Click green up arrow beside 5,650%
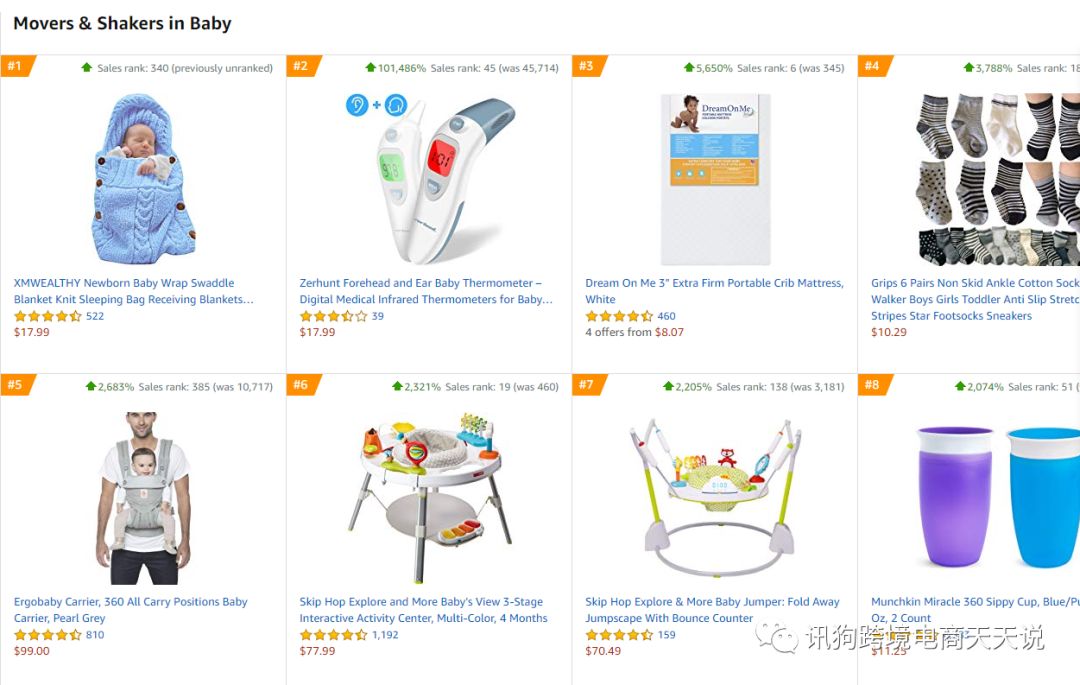This screenshot has height=685, width=1080. pyautogui.click(x=689, y=67)
